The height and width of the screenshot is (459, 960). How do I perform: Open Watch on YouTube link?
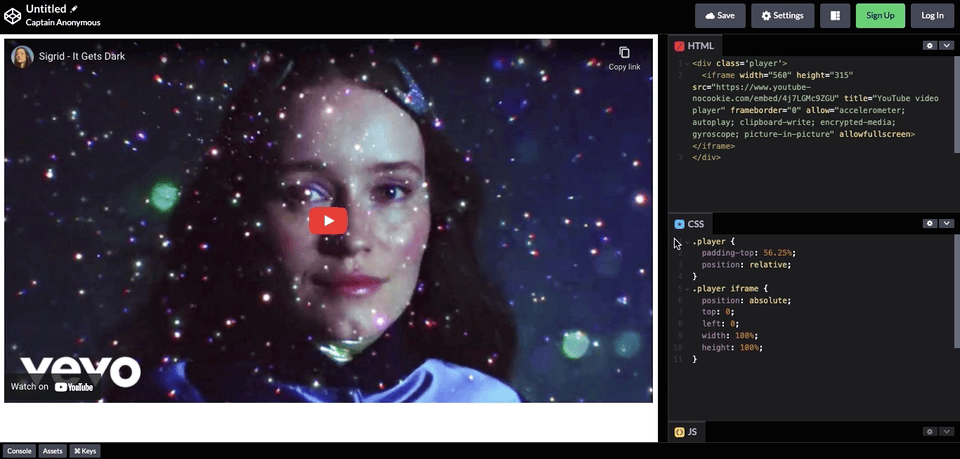[52, 387]
